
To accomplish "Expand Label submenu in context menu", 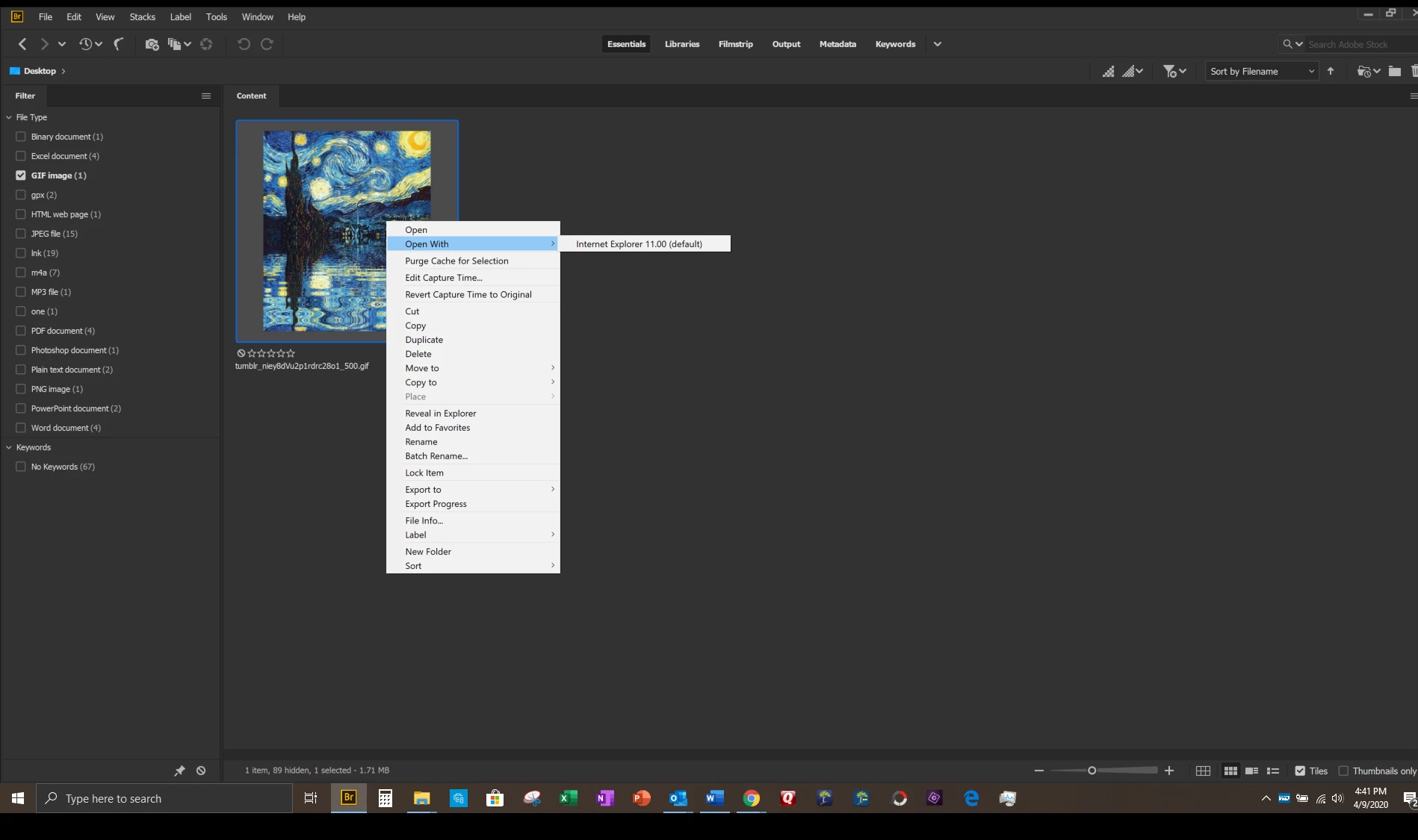I will pyautogui.click(x=473, y=535).
